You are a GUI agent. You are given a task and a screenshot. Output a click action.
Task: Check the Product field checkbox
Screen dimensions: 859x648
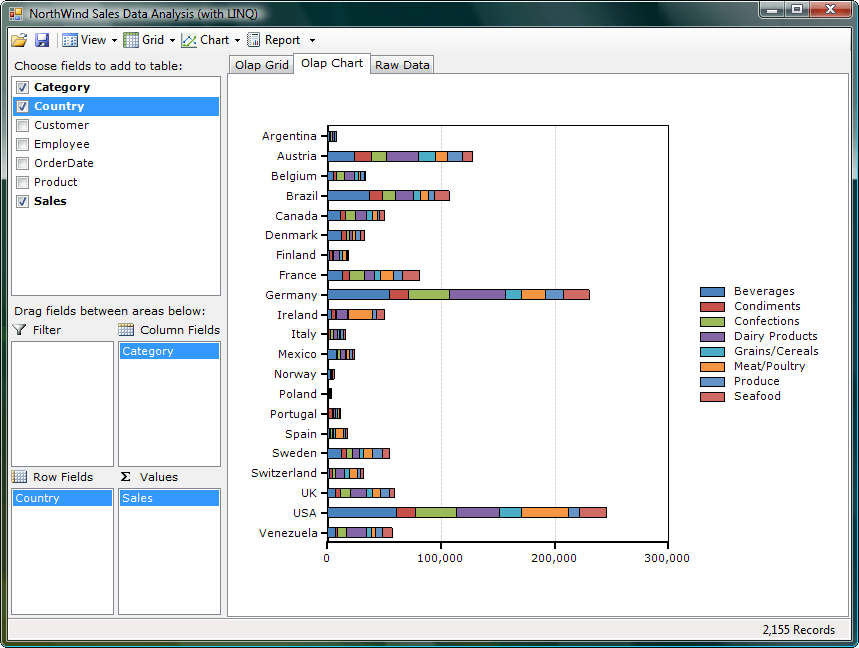click(22, 182)
